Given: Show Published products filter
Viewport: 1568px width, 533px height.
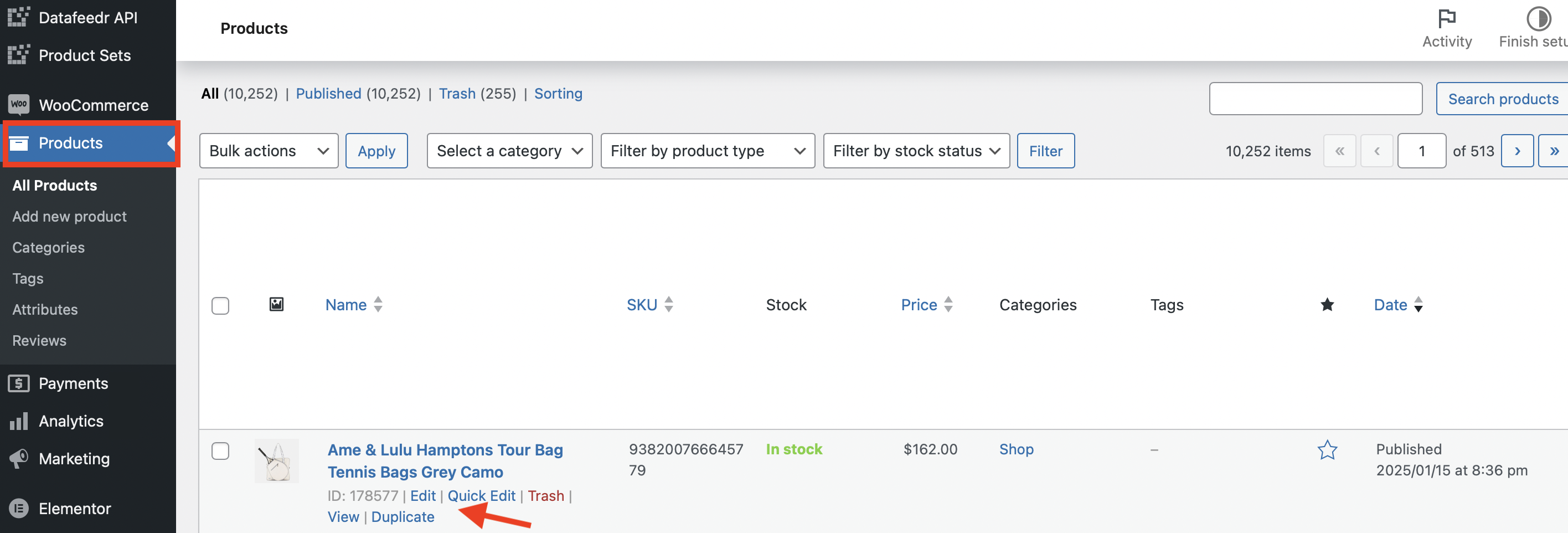Looking at the screenshot, I should pos(329,94).
